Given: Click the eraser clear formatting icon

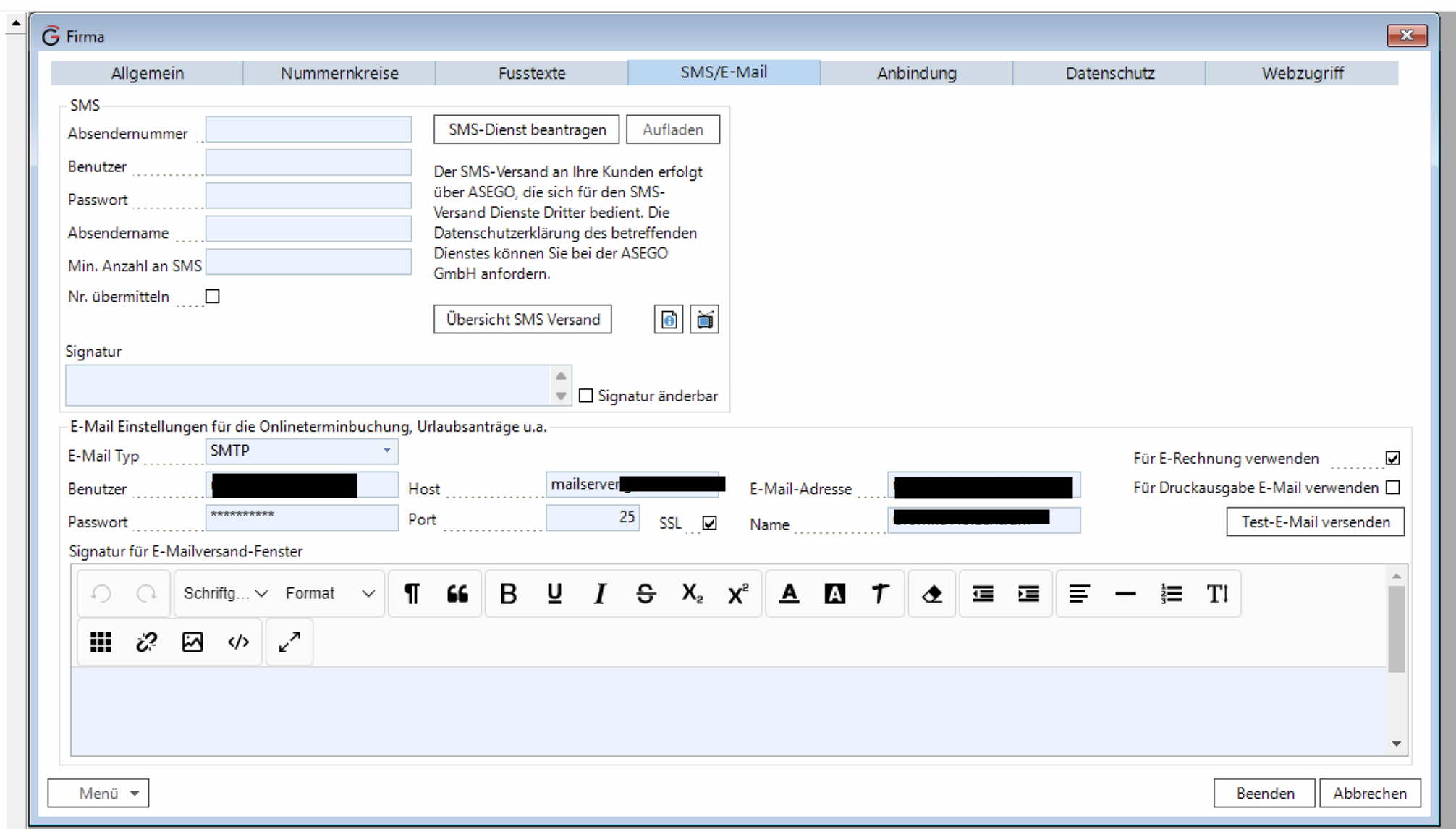Looking at the screenshot, I should click(x=932, y=594).
